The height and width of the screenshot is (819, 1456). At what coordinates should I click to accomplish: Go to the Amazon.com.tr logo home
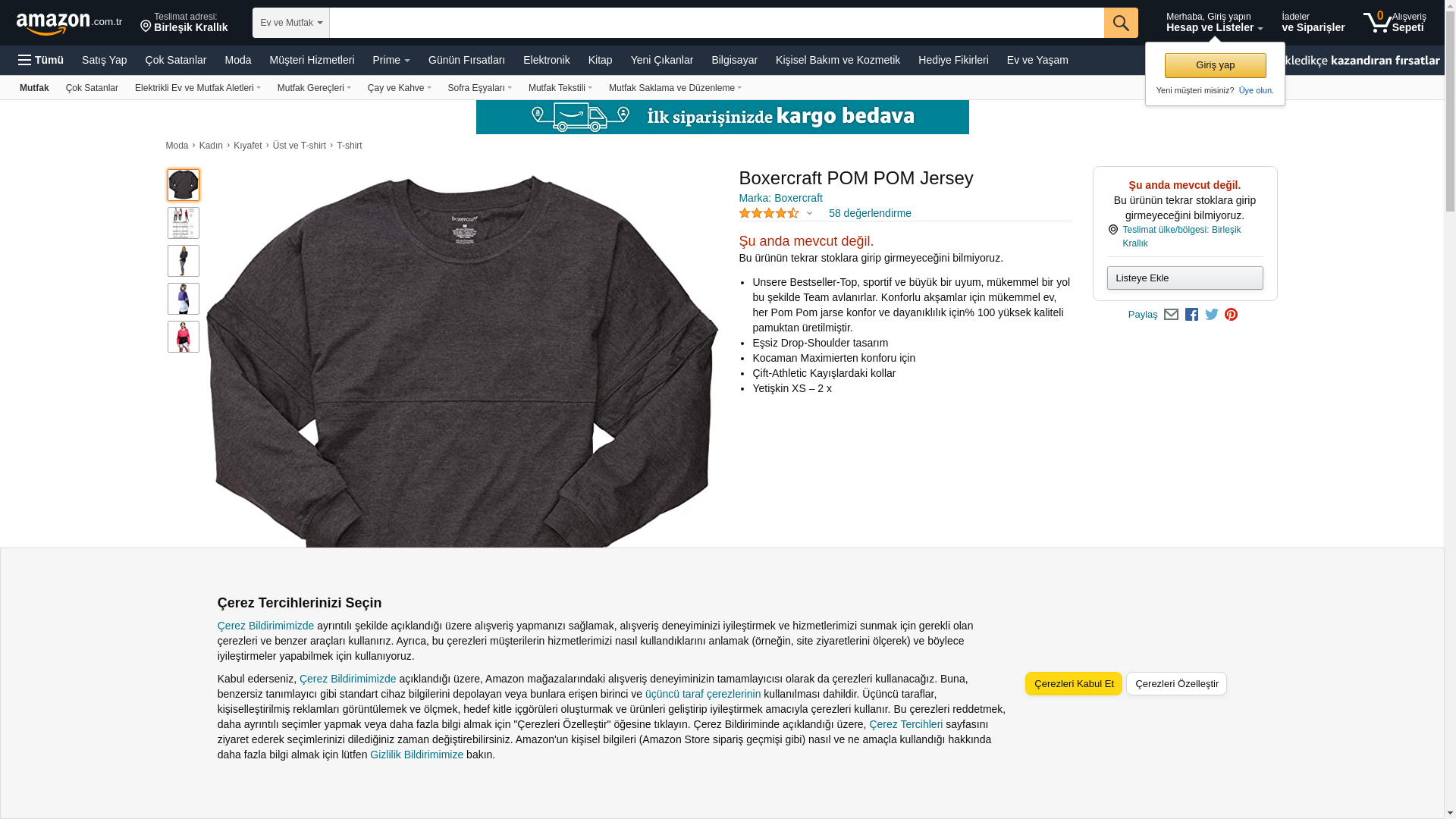click(69, 24)
